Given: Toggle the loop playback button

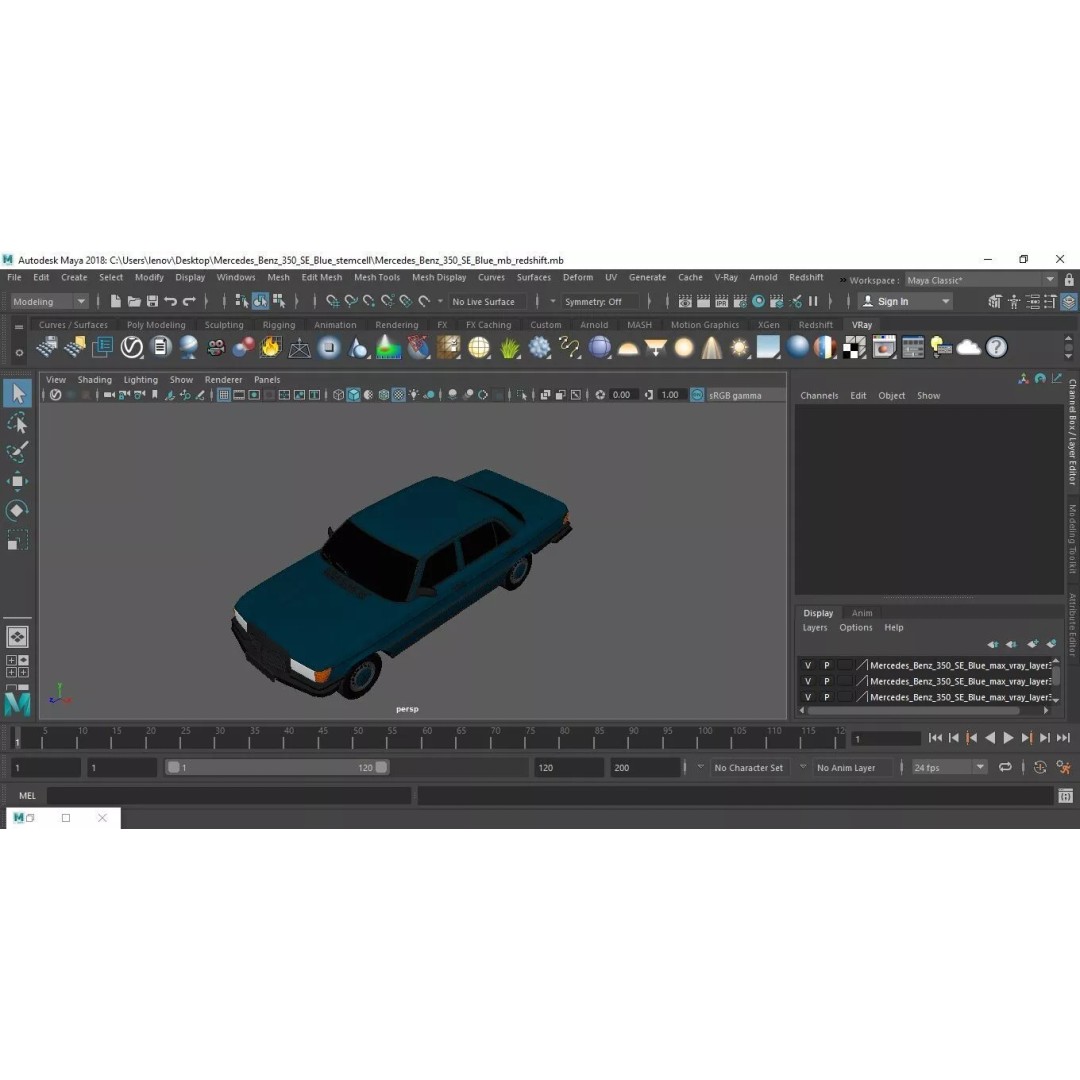Looking at the screenshot, I should click(x=1005, y=767).
